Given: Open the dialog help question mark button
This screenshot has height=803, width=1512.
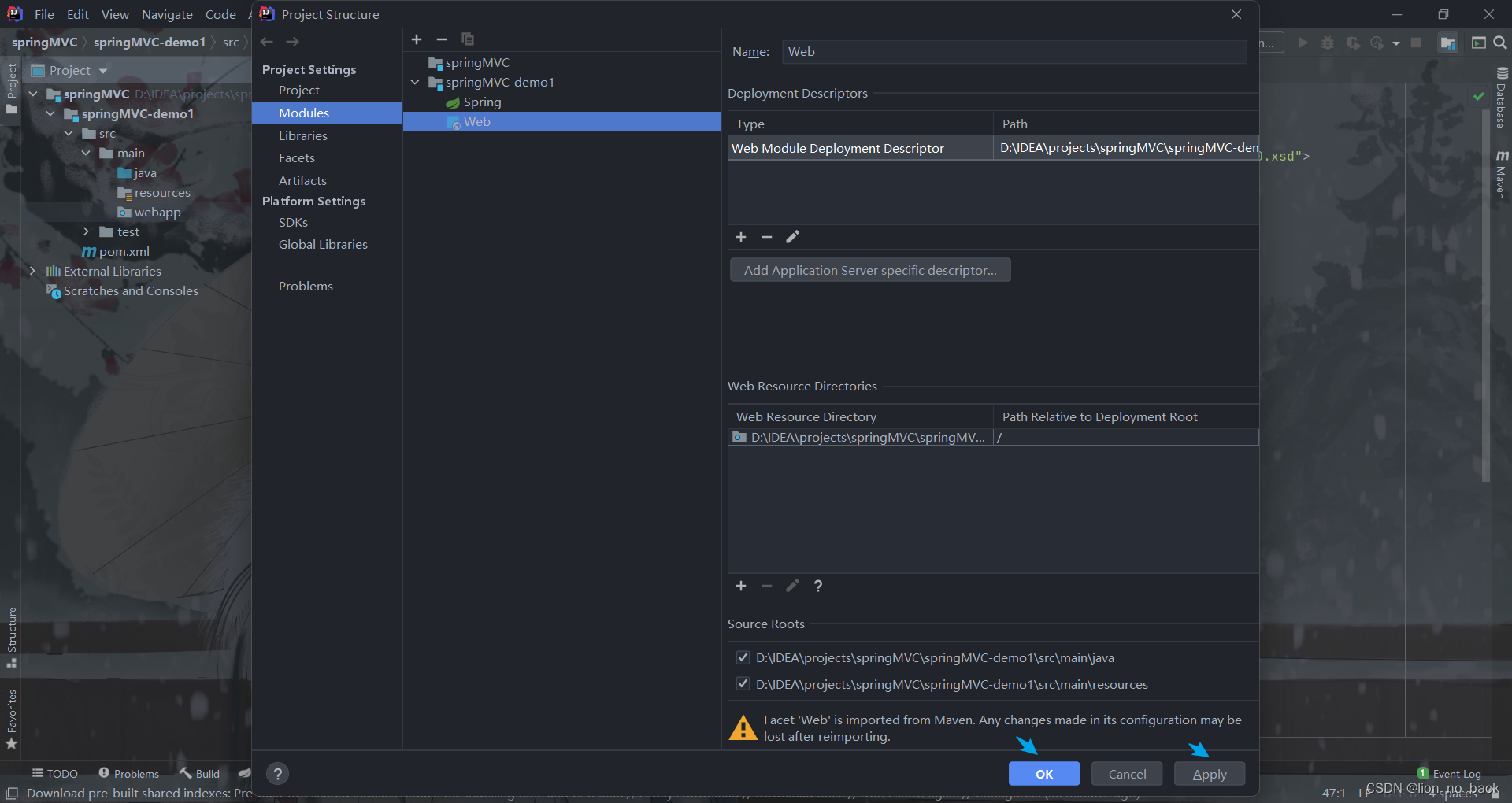Looking at the screenshot, I should pyautogui.click(x=277, y=774).
